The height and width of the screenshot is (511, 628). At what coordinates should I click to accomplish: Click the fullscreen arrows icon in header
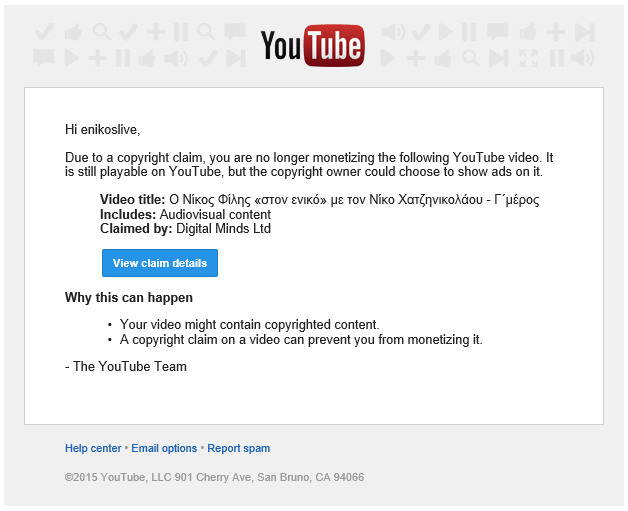coord(529,58)
